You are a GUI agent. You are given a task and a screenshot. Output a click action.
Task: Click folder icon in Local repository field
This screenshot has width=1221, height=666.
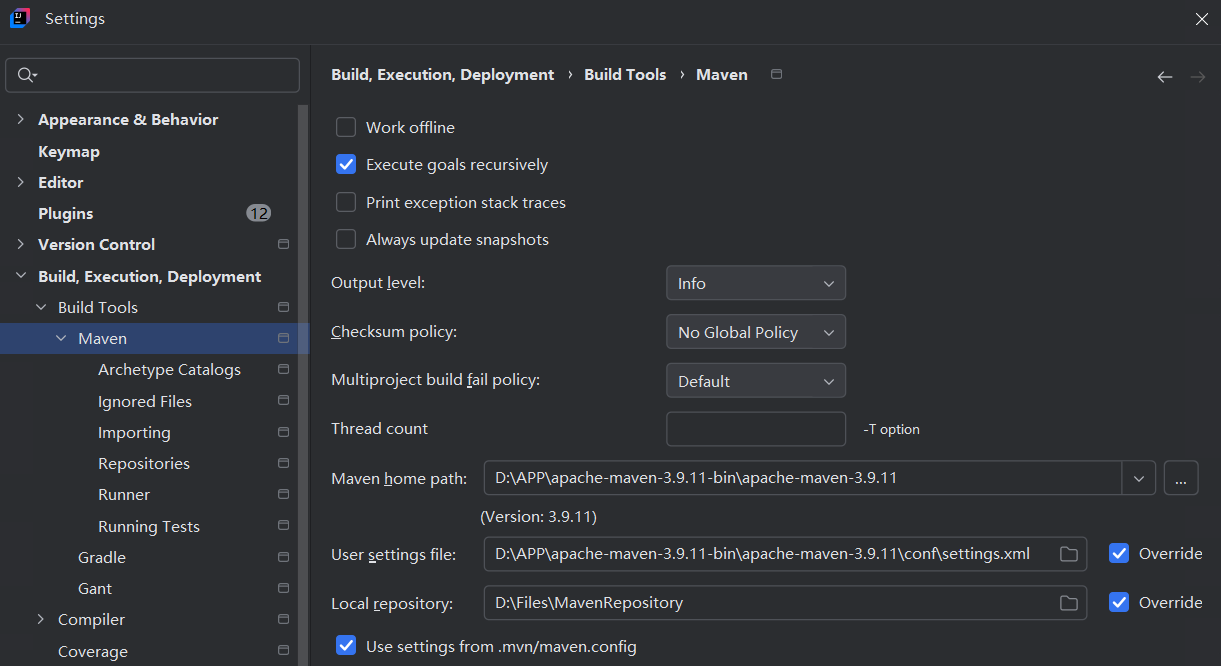[1069, 603]
